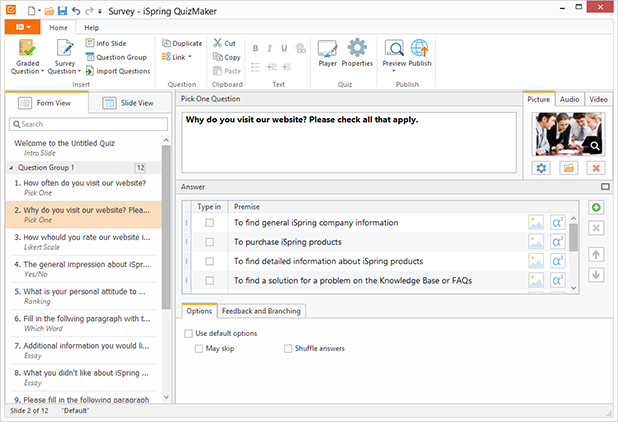618x422 pixels.
Task: Select question 7 Essay
Action: click(83, 350)
